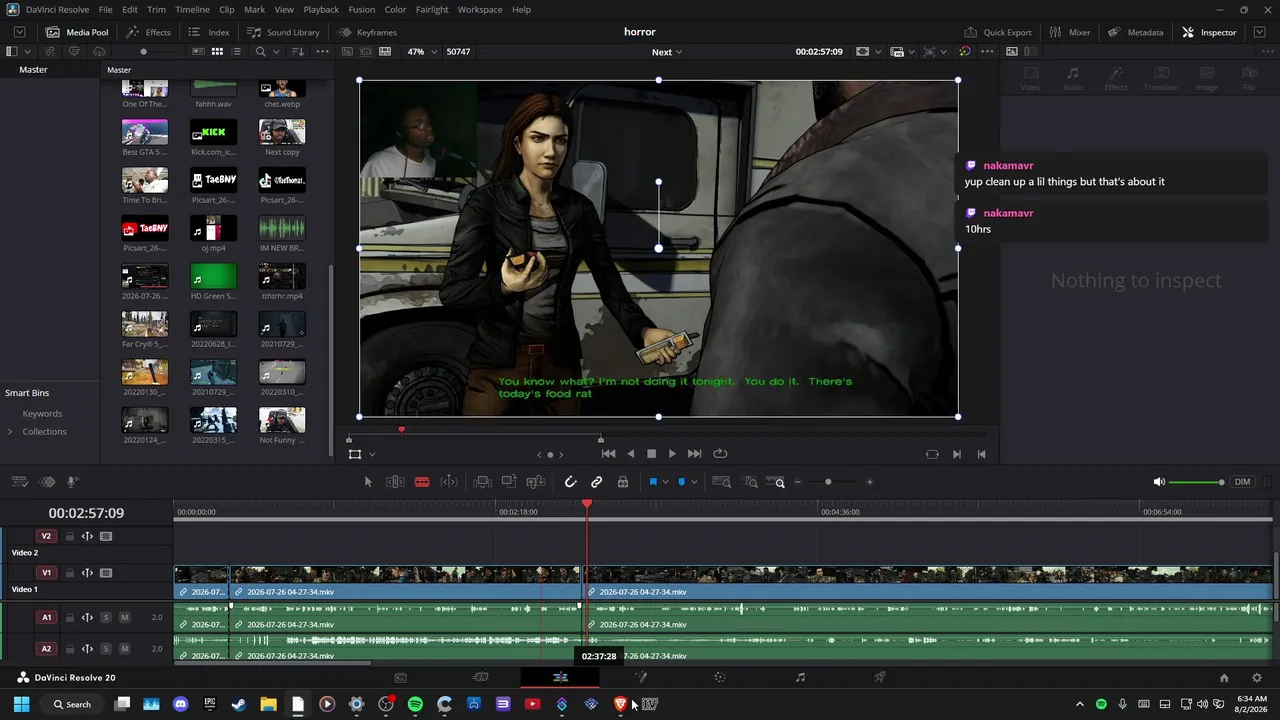
Task: Toggle Position Lock padlock in timeline toolbar
Action: 623,482
